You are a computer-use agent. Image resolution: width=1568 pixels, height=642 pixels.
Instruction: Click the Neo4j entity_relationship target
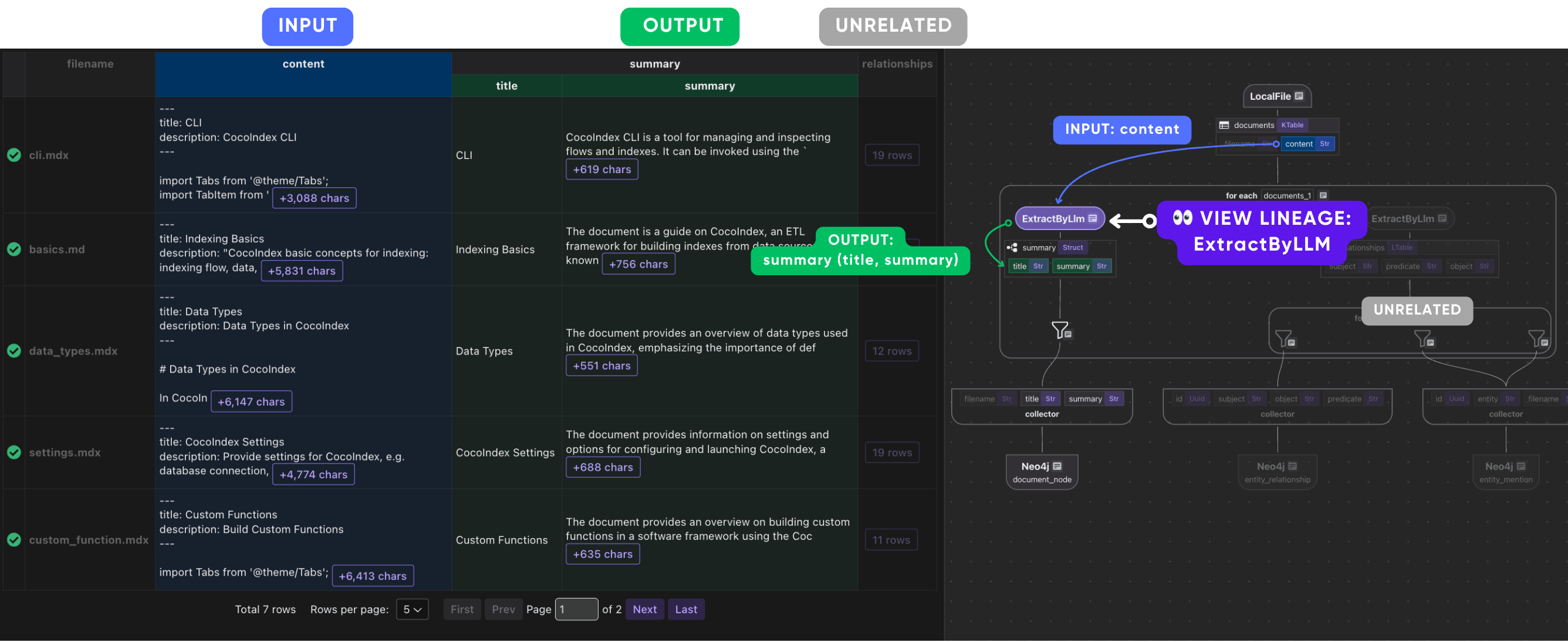(1277, 472)
